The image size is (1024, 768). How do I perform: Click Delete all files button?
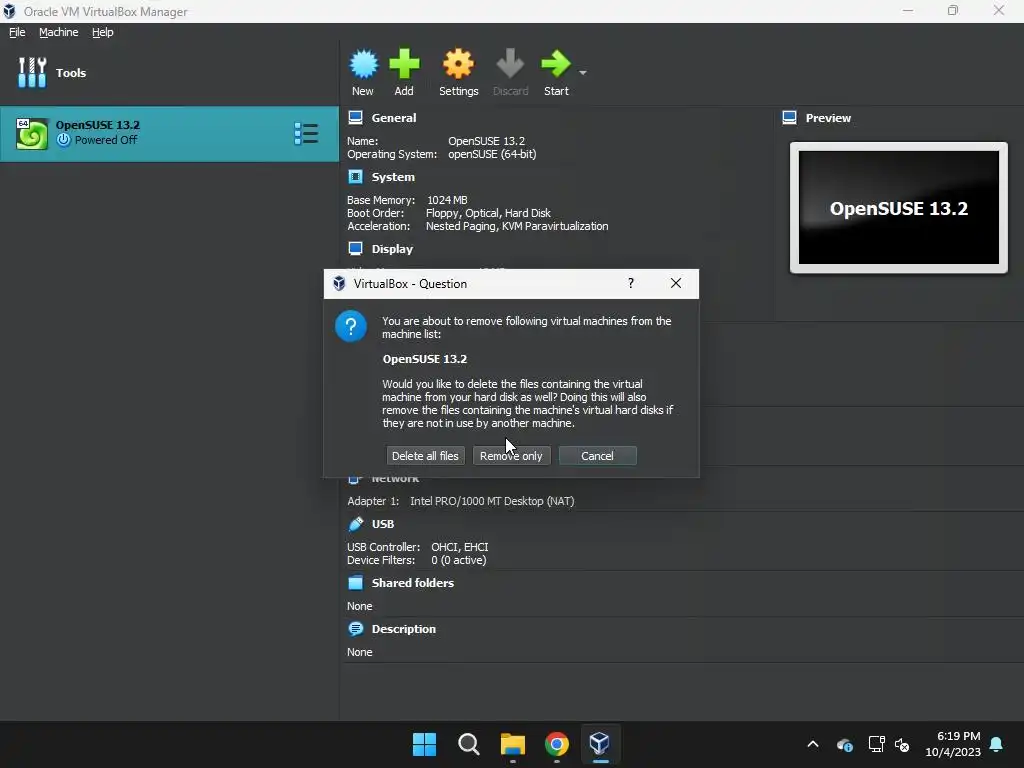point(425,456)
